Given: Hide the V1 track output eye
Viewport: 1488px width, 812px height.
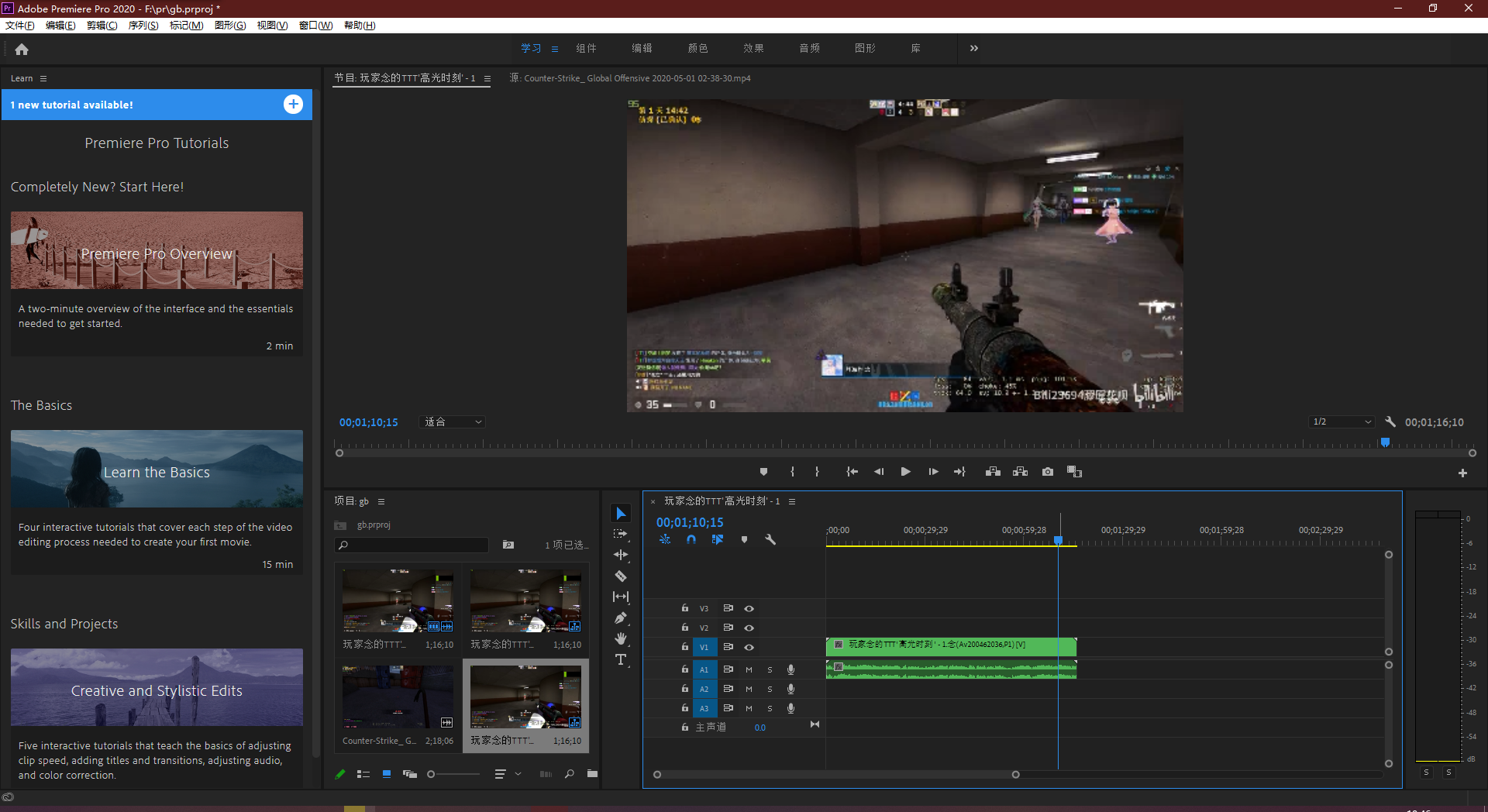Looking at the screenshot, I should coord(749,647).
